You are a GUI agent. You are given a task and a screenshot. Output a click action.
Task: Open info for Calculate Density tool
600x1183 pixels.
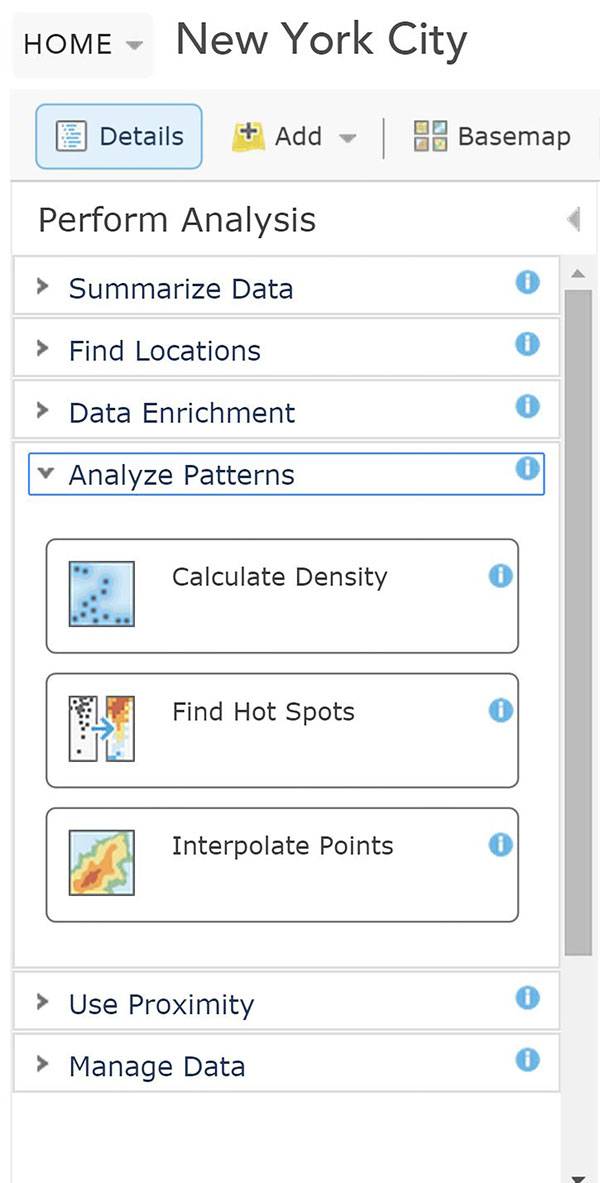(500, 576)
